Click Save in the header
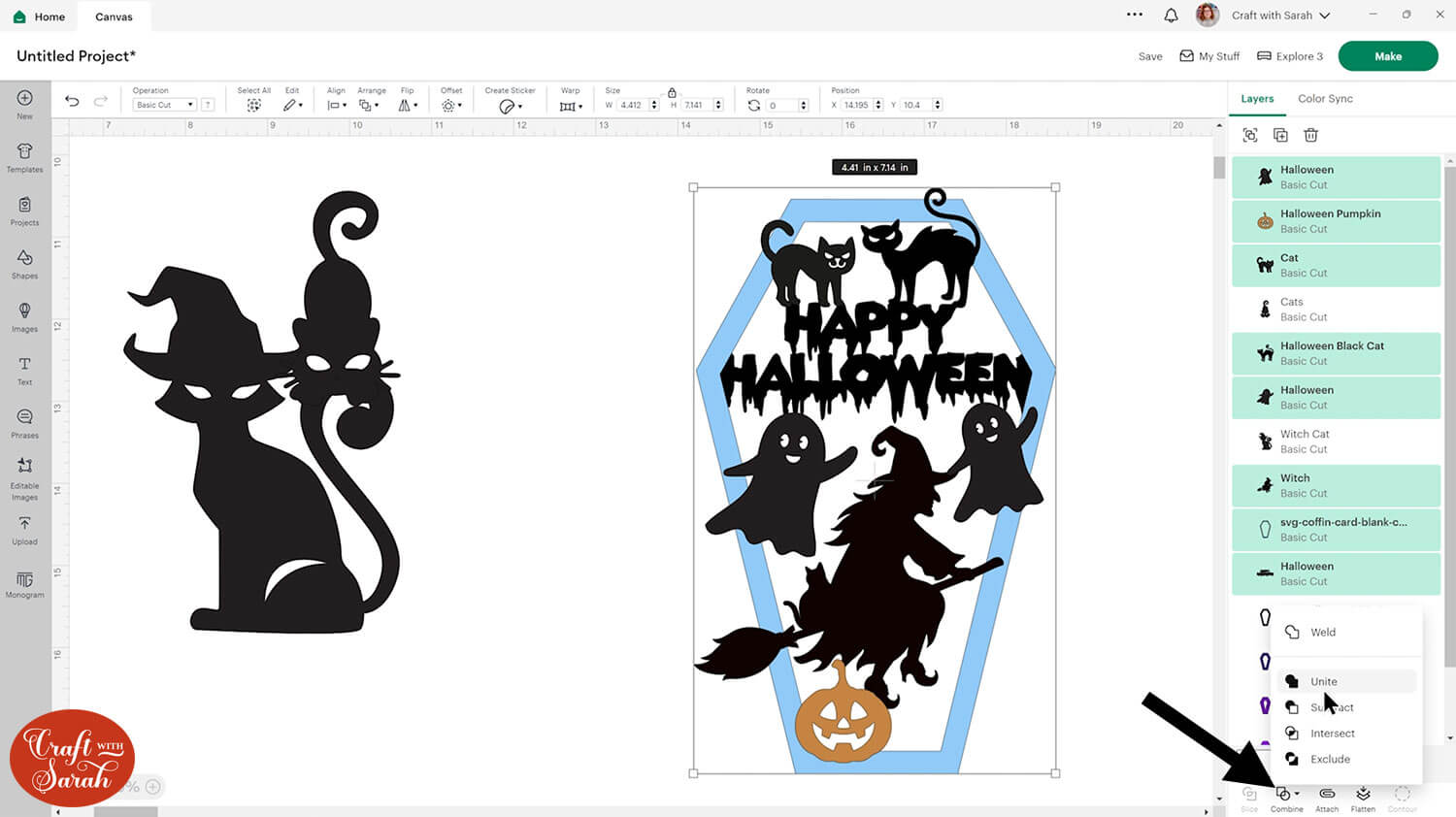This screenshot has width=1456, height=817. (x=1150, y=56)
